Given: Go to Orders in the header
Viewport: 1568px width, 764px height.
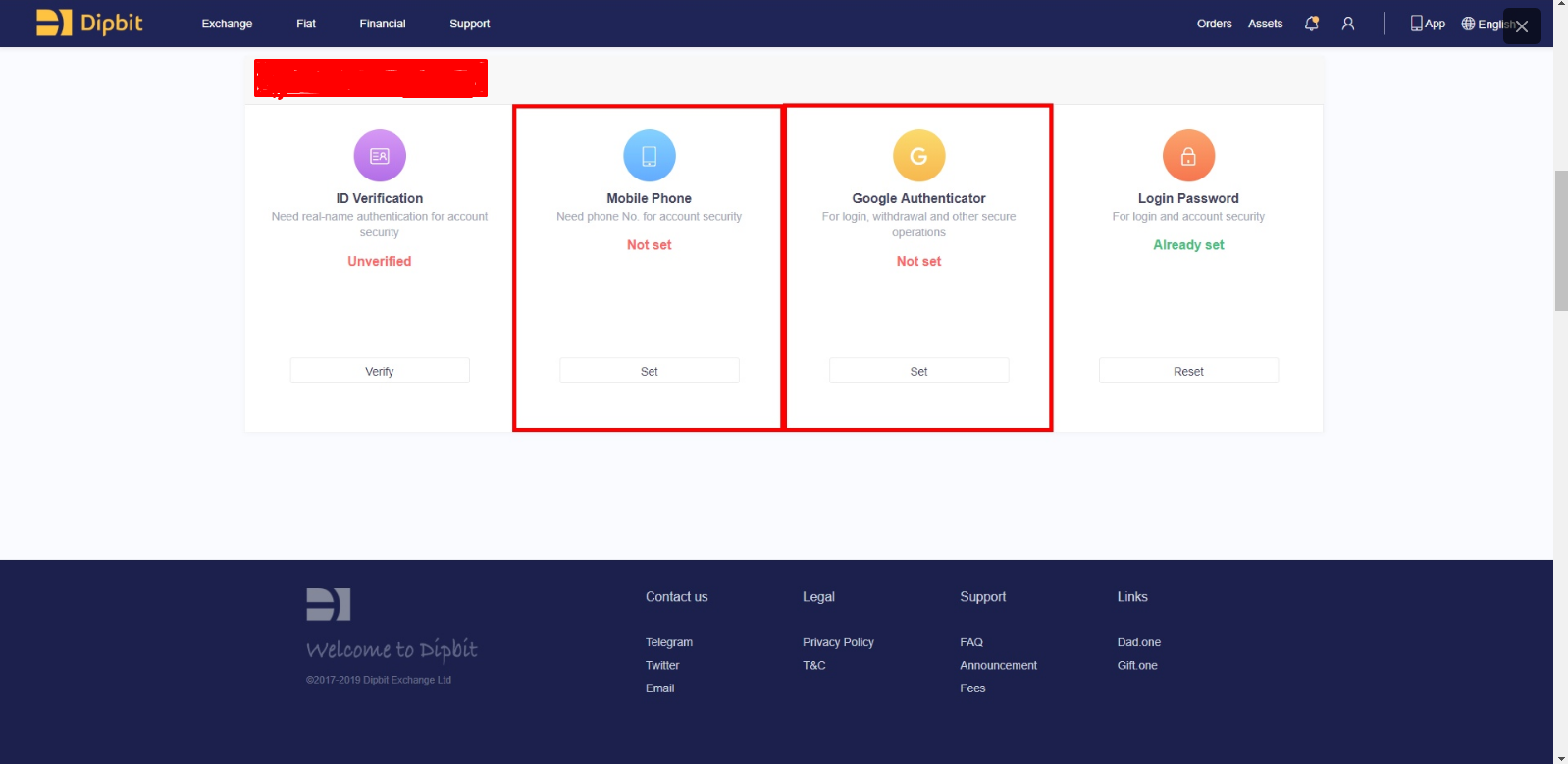Looking at the screenshot, I should 1215,24.
